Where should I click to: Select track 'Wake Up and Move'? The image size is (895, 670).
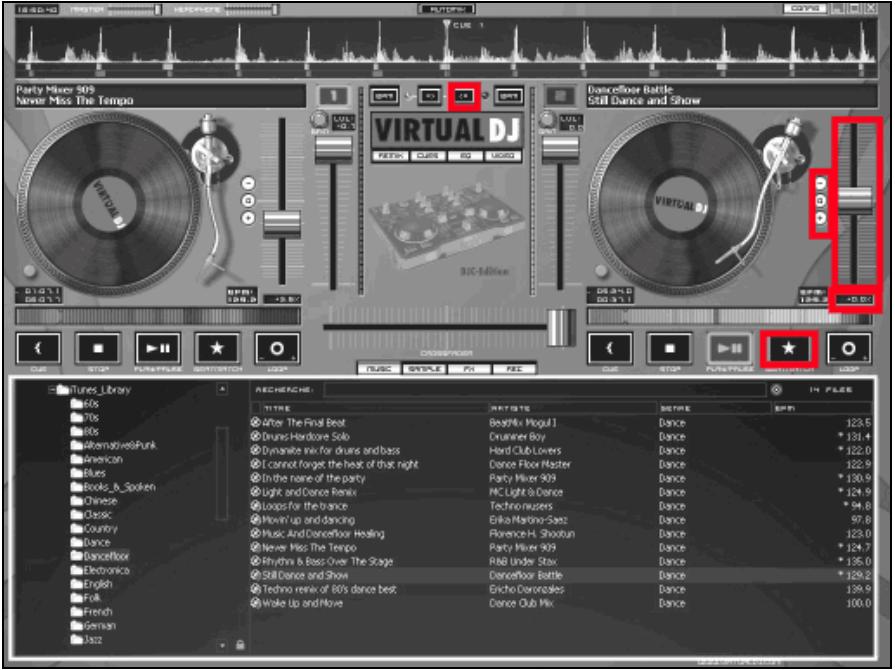[x=561, y=603]
